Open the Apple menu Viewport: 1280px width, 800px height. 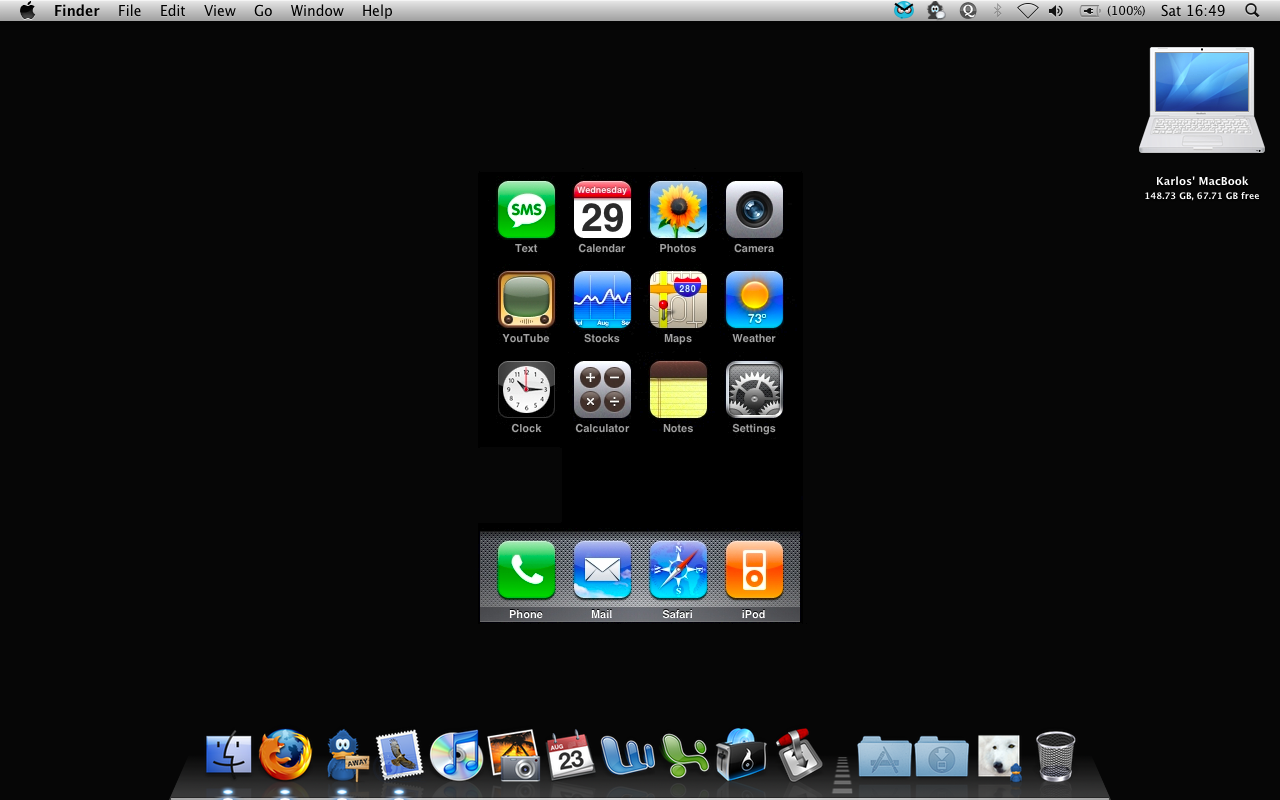coord(27,10)
